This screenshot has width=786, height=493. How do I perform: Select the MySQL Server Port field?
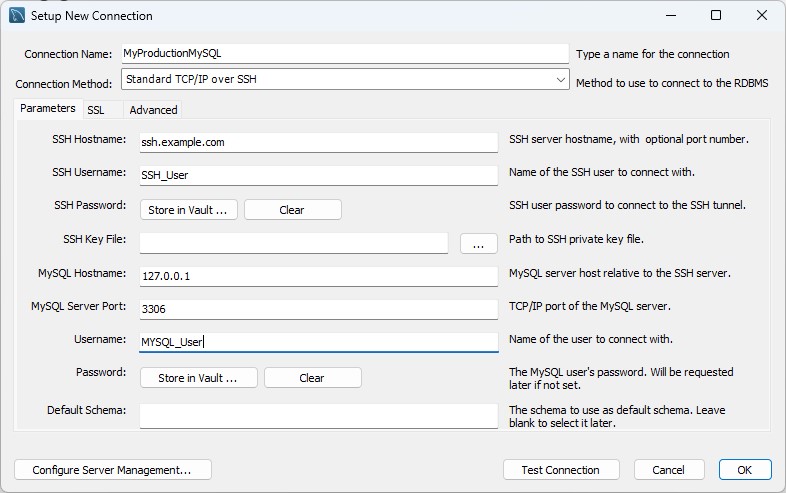point(318,309)
